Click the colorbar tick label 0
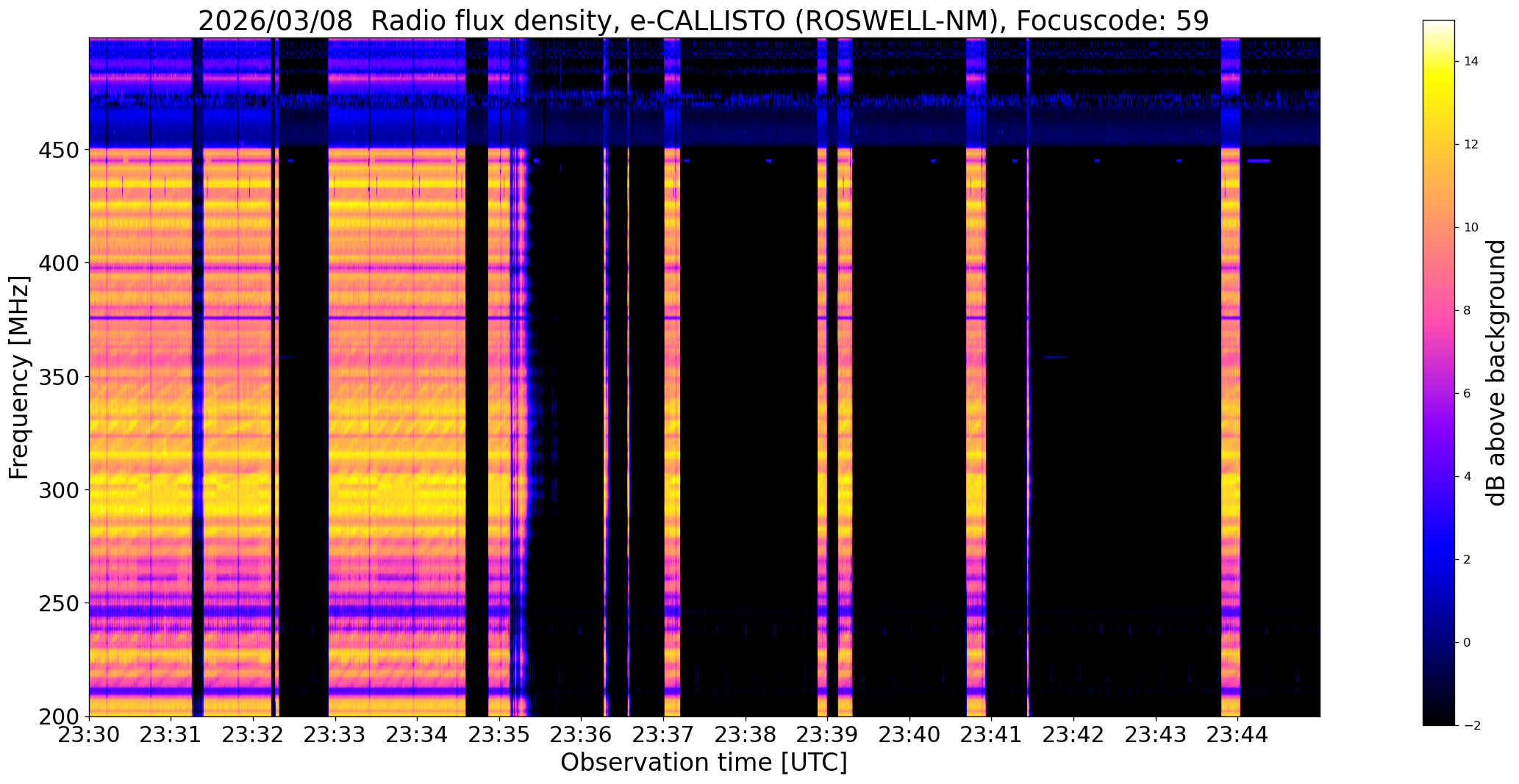Screen dimensions: 1519x784 tap(1468, 643)
